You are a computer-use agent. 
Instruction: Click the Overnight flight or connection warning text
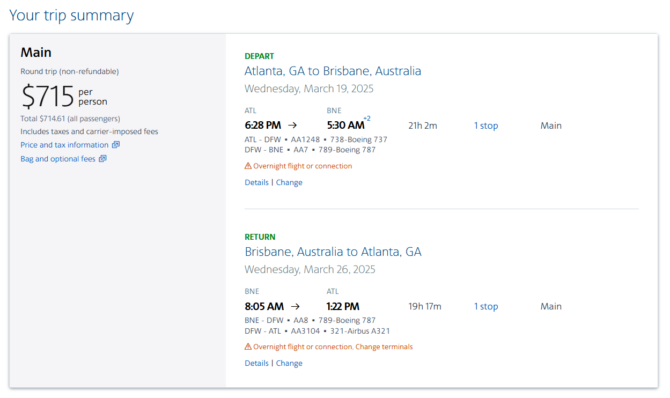[302, 166]
